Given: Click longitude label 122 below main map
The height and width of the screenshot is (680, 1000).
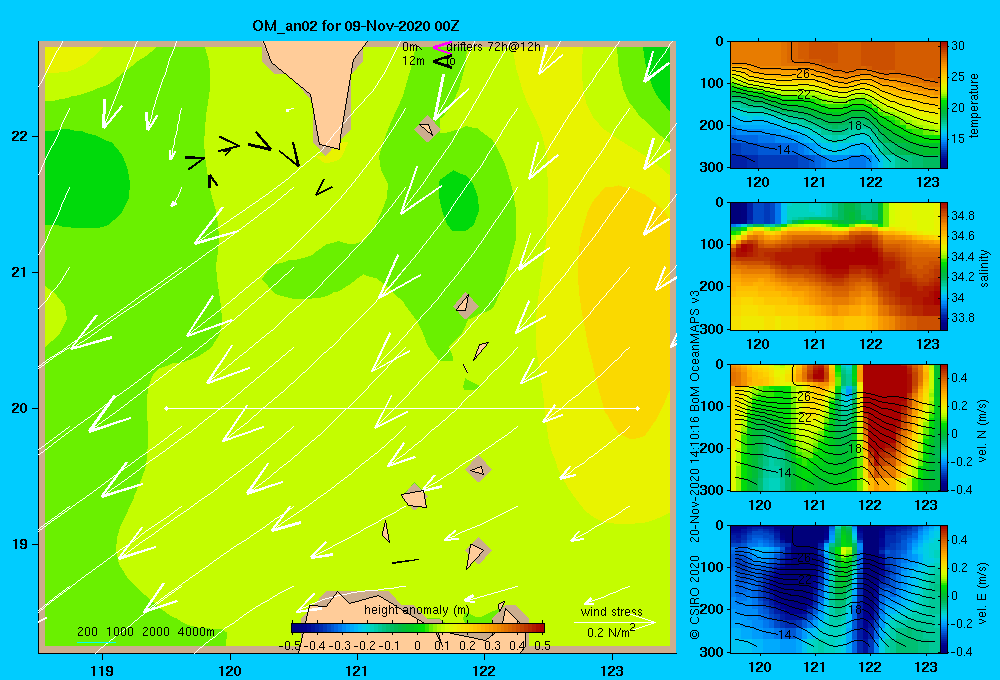Looking at the screenshot, I should (484, 670).
